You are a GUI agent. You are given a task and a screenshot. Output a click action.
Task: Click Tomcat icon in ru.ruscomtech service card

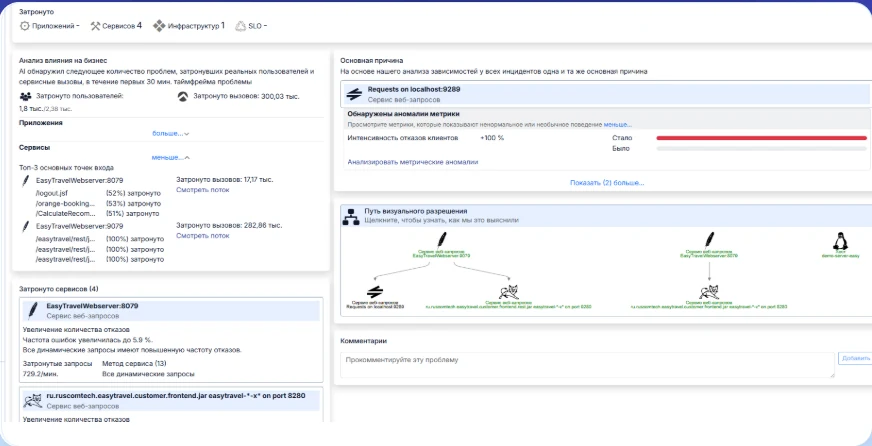tap(33, 400)
